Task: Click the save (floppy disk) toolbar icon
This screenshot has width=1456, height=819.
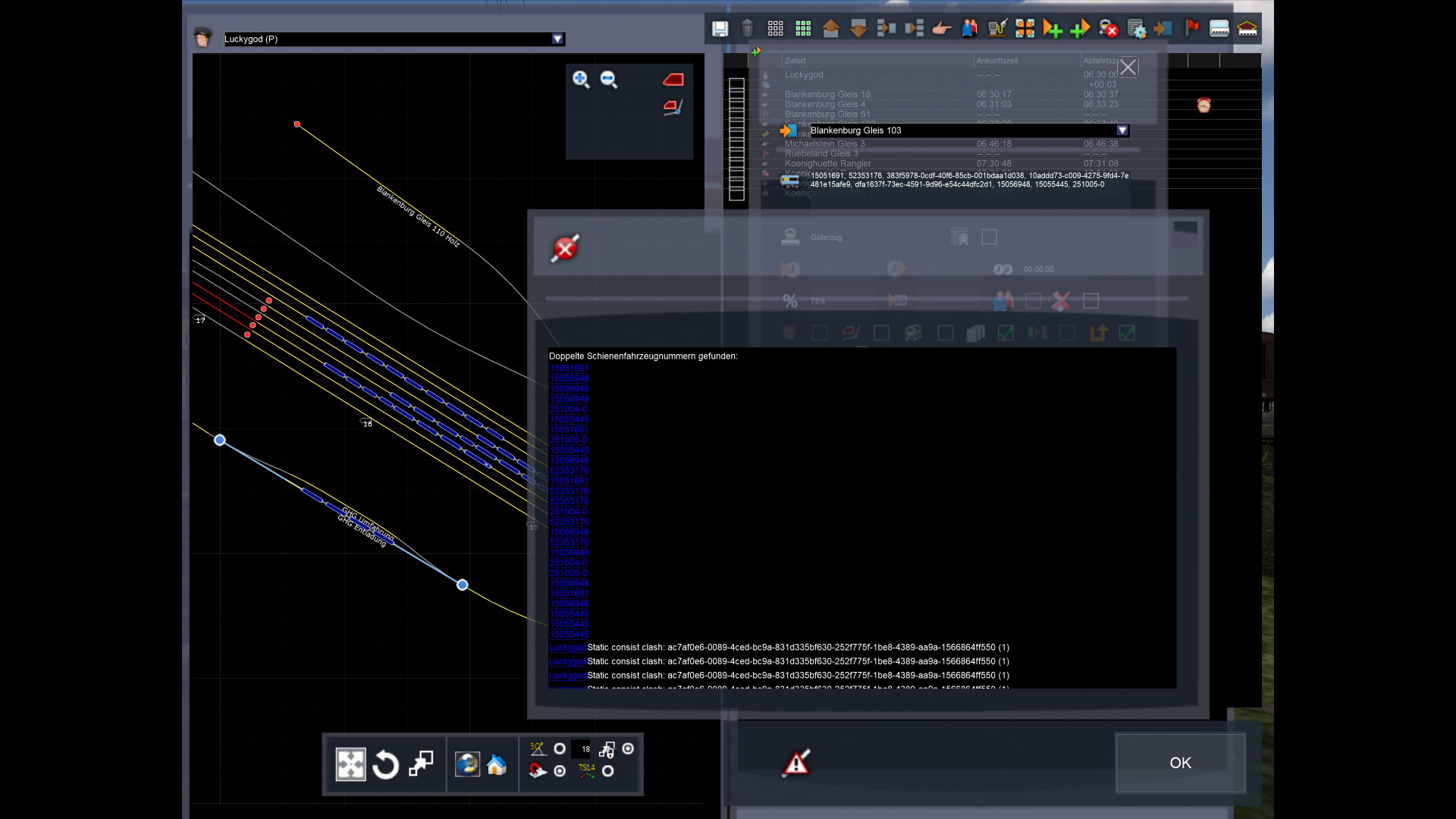Action: (x=720, y=29)
